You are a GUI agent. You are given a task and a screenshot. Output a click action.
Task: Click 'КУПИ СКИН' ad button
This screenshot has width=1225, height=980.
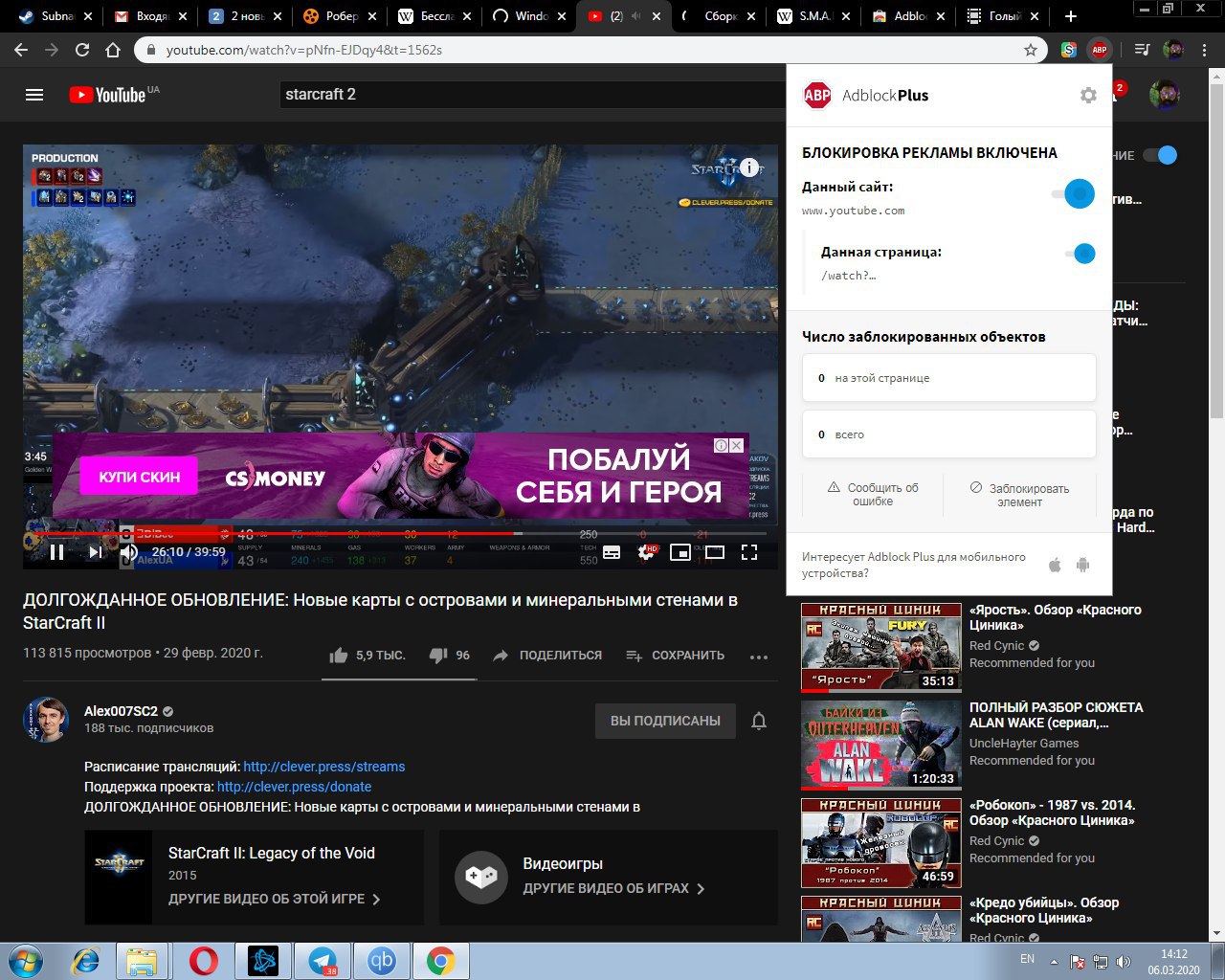(140, 477)
